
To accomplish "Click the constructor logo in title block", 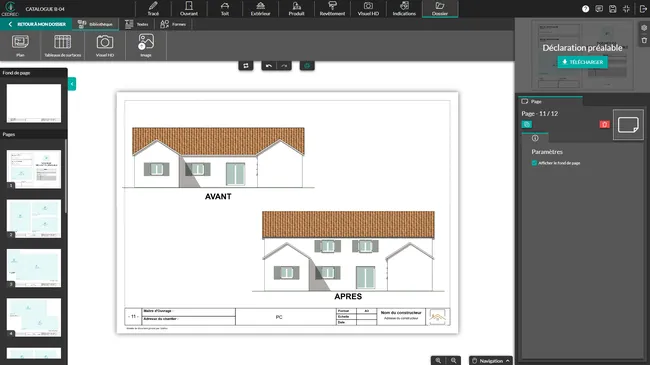I will coord(437,317).
